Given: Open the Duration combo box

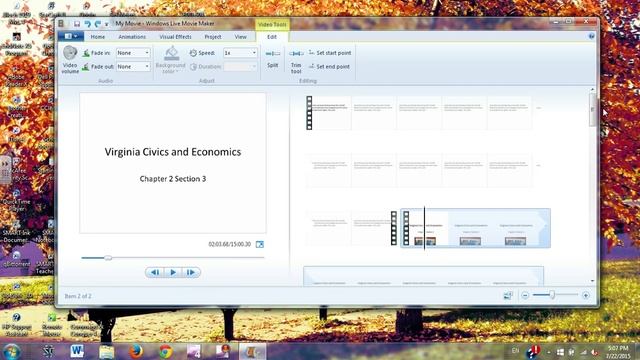Looking at the screenshot, I should point(240,67).
